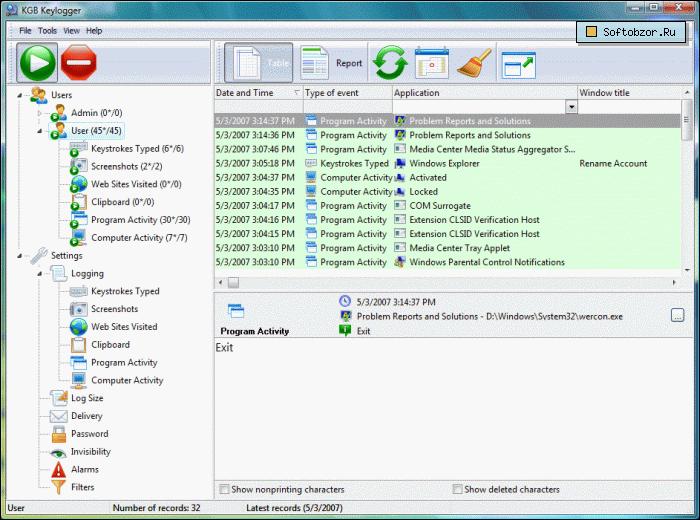The height and width of the screenshot is (520, 700).
Task: Clear logs with the broom icon
Action: tap(473, 63)
